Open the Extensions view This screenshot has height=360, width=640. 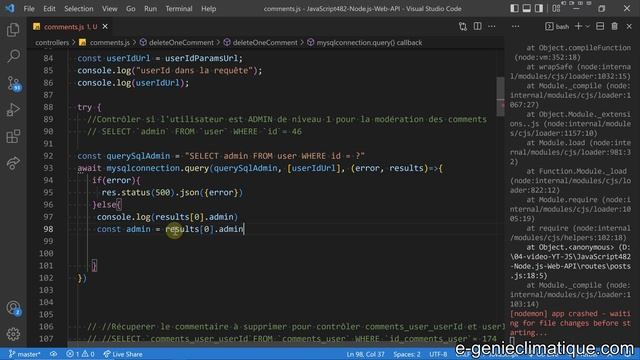click(13, 136)
